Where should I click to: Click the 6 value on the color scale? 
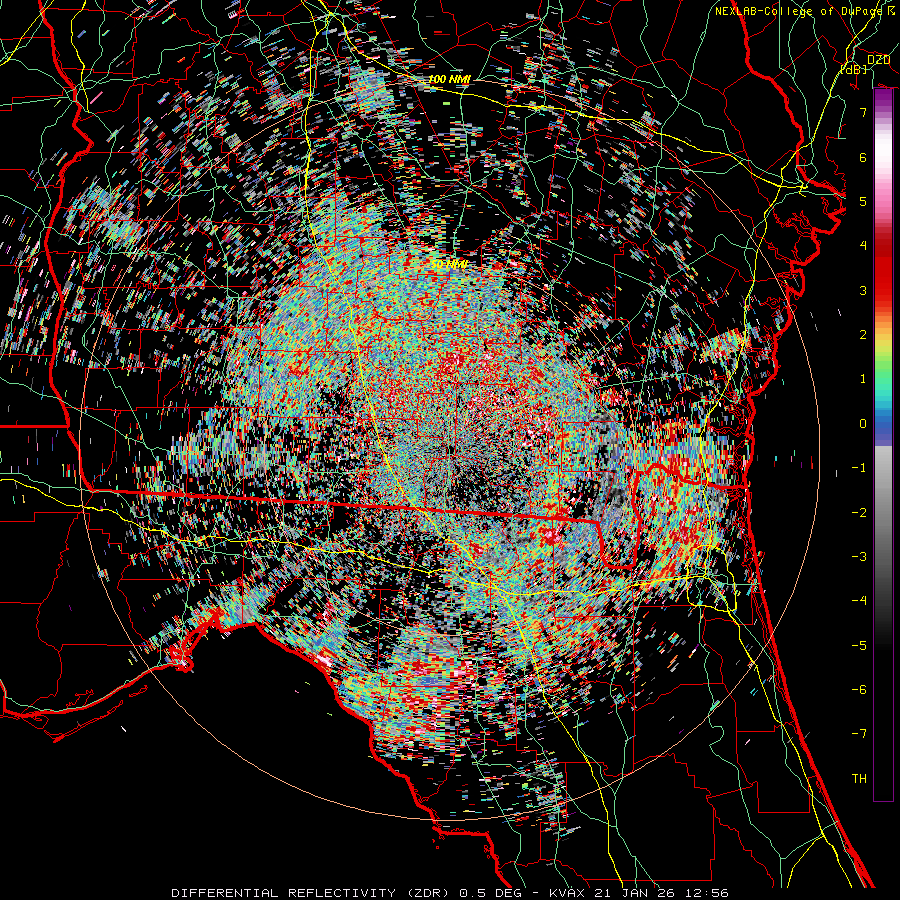click(863, 157)
